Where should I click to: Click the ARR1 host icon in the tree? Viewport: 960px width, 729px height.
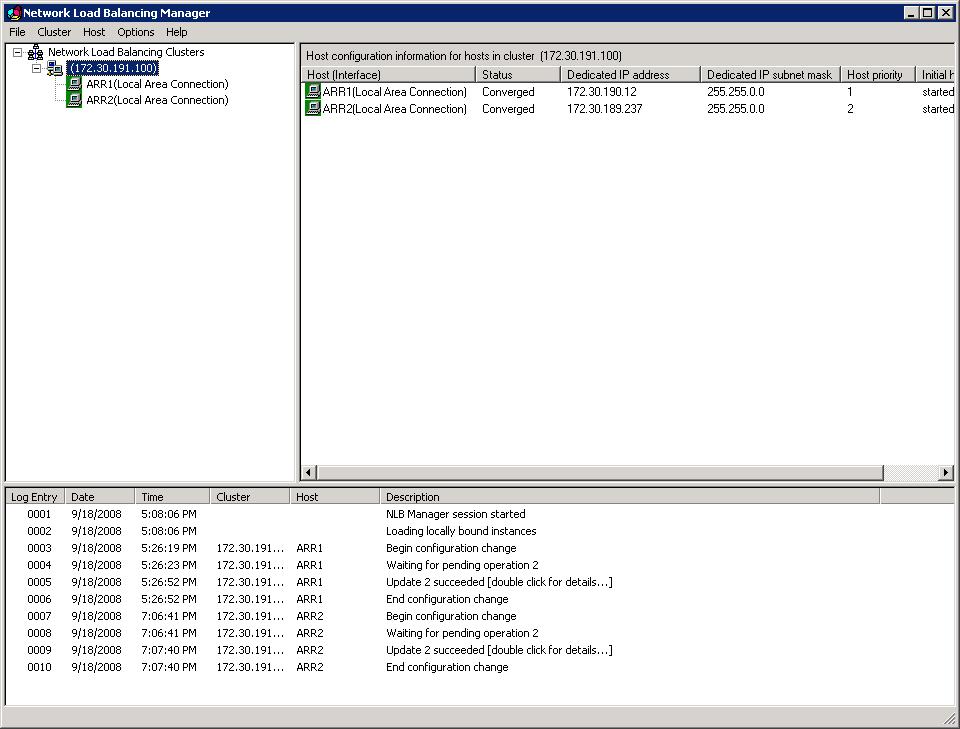[x=74, y=85]
